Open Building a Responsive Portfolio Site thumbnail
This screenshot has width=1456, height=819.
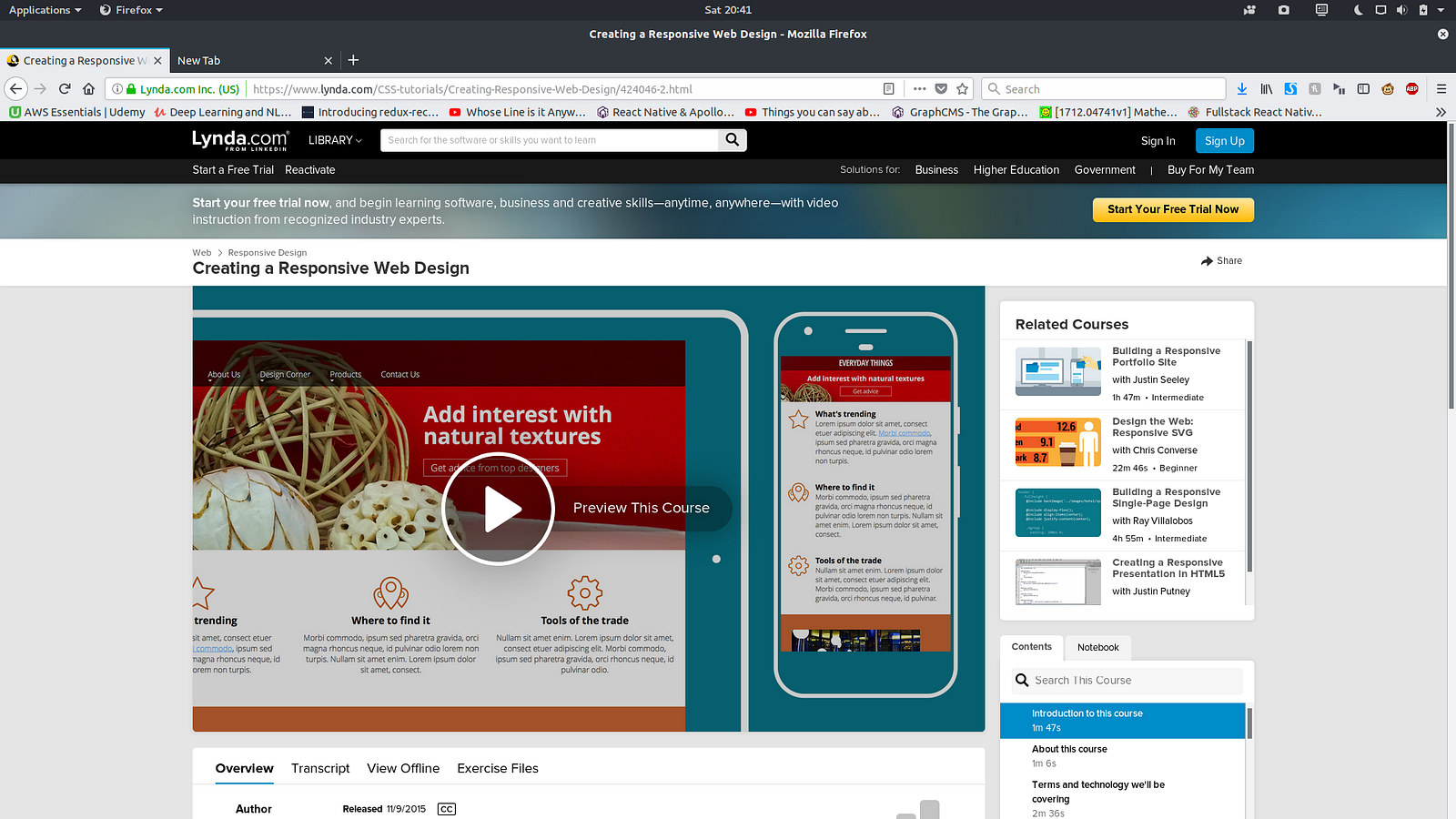(1058, 372)
